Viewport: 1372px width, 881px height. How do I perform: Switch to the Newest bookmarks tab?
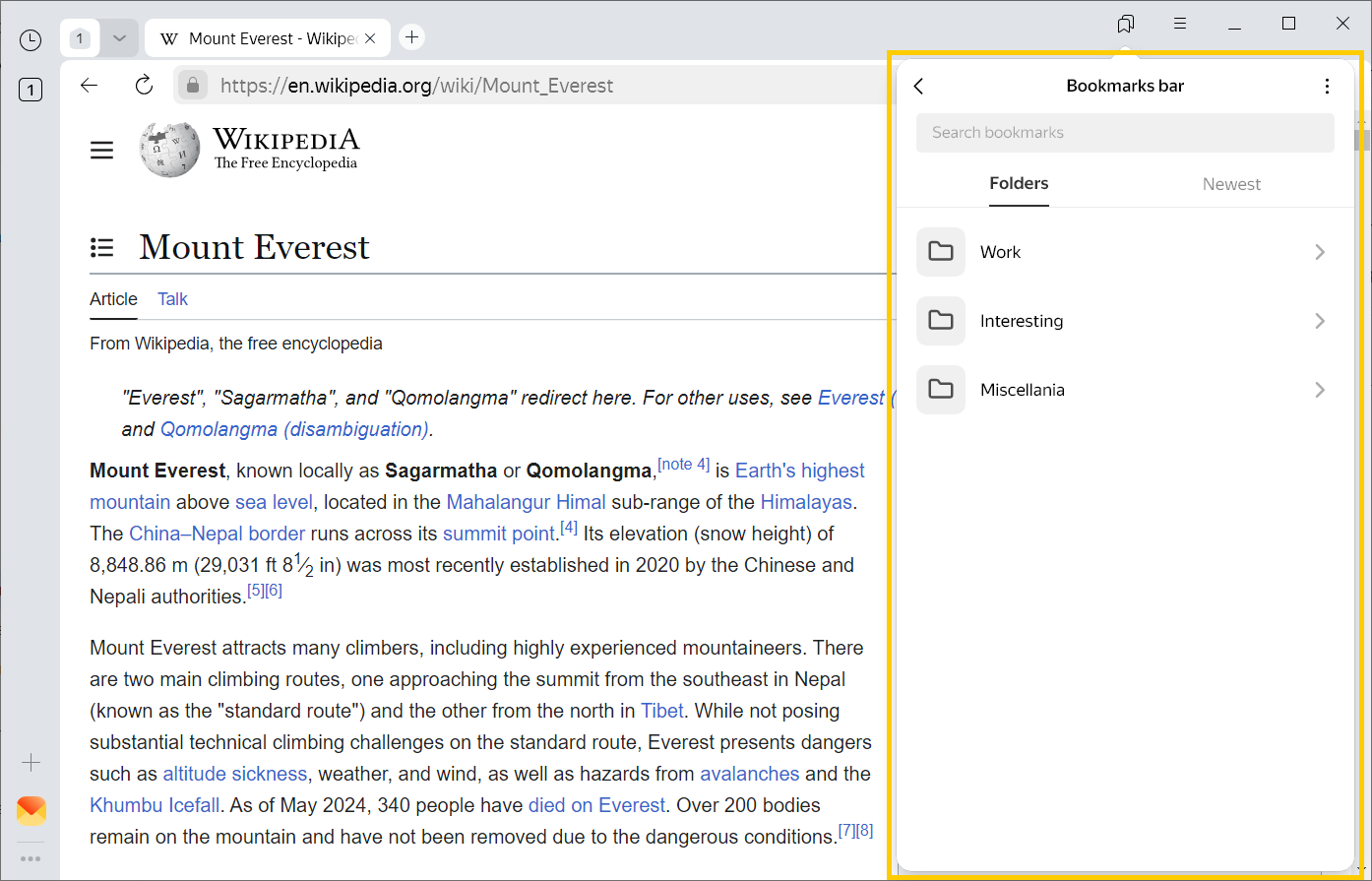point(1230,184)
